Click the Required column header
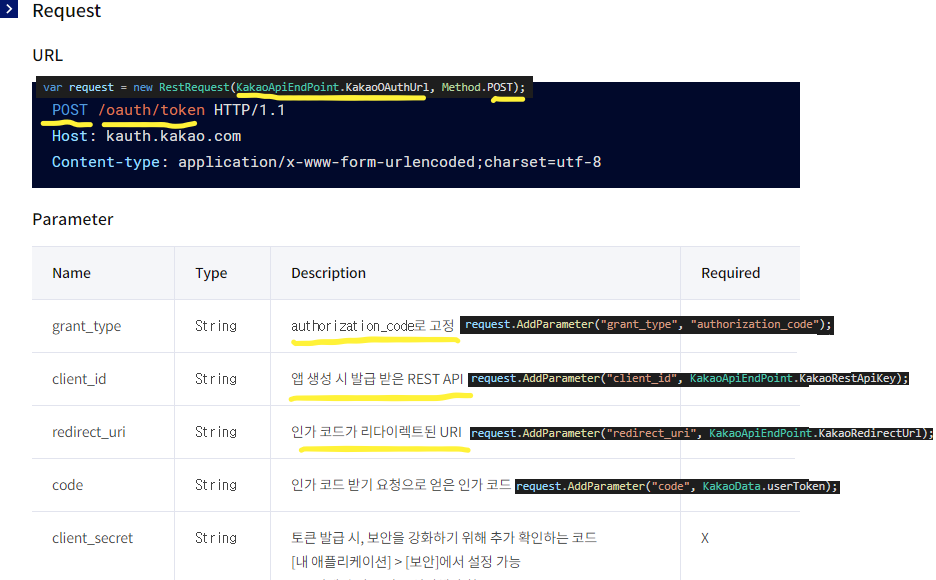This screenshot has width=936, height=580. tap(731, 273)
